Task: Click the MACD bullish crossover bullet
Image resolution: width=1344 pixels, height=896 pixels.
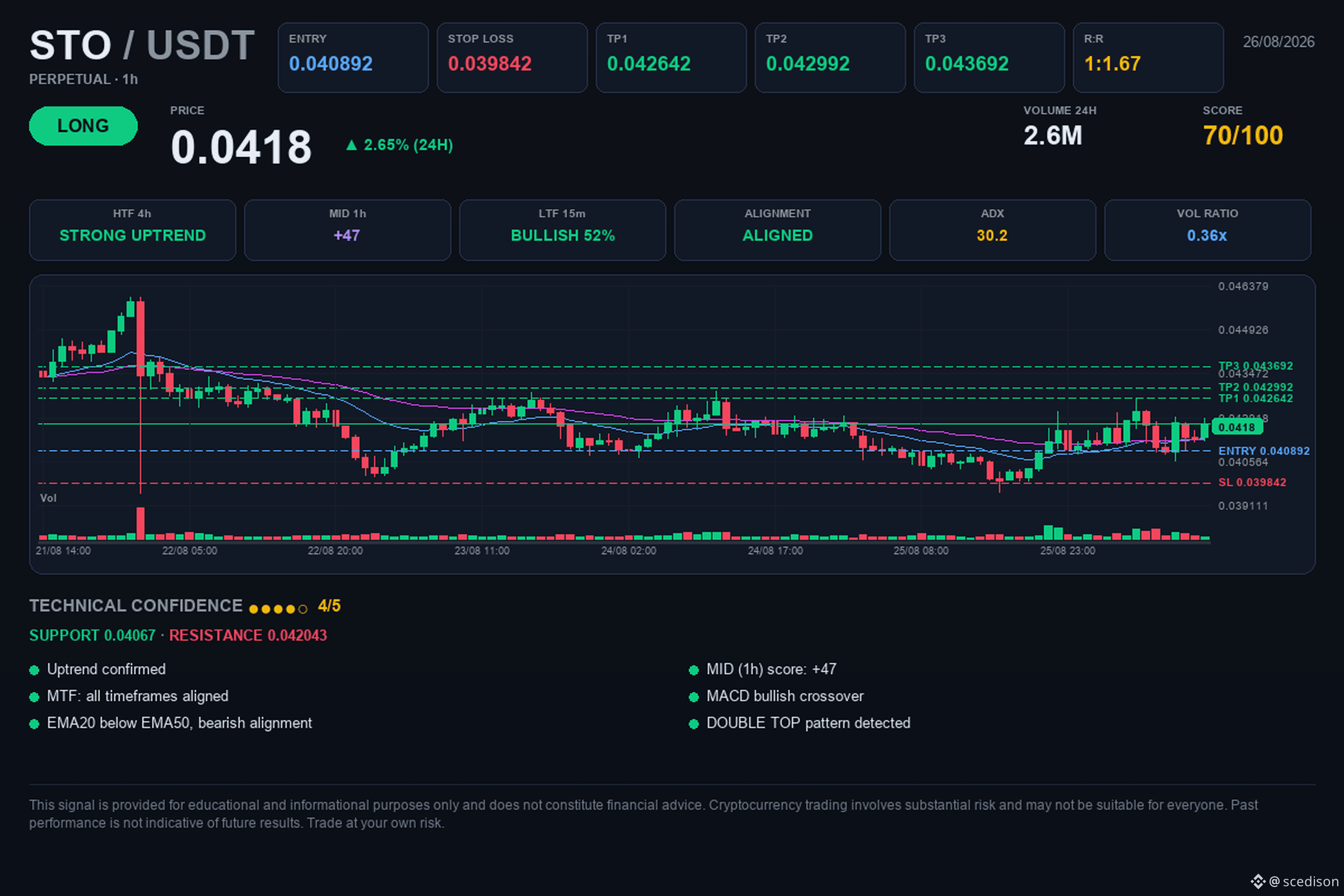Action: pos(777,696)
